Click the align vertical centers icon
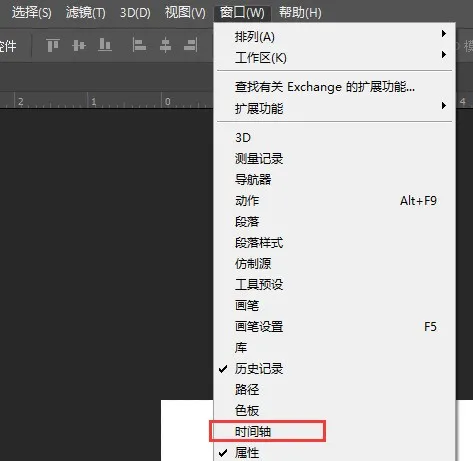The image size is (473, 461). tap(79, 45)
